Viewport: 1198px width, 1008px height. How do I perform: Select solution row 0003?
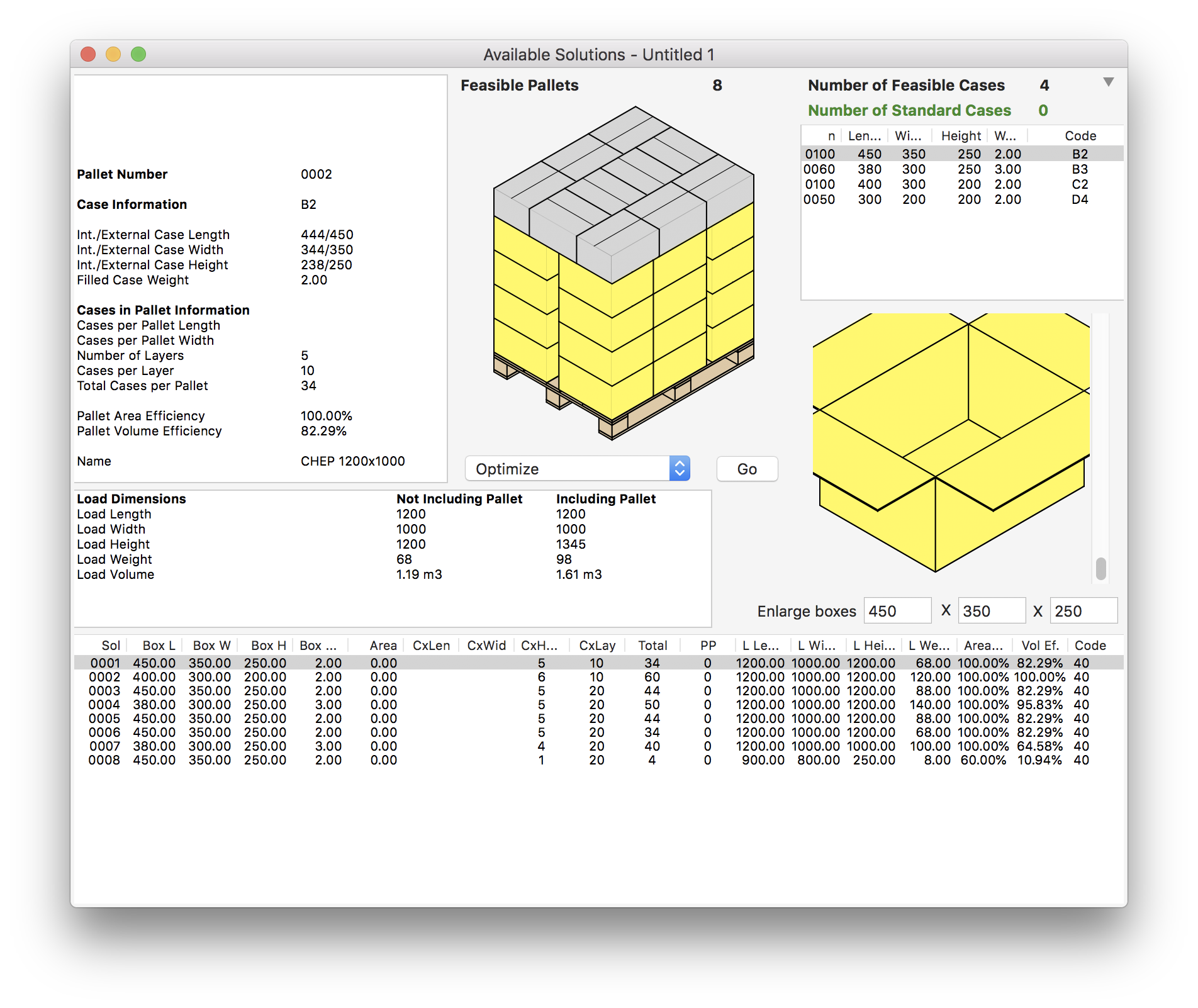[598, 691]
